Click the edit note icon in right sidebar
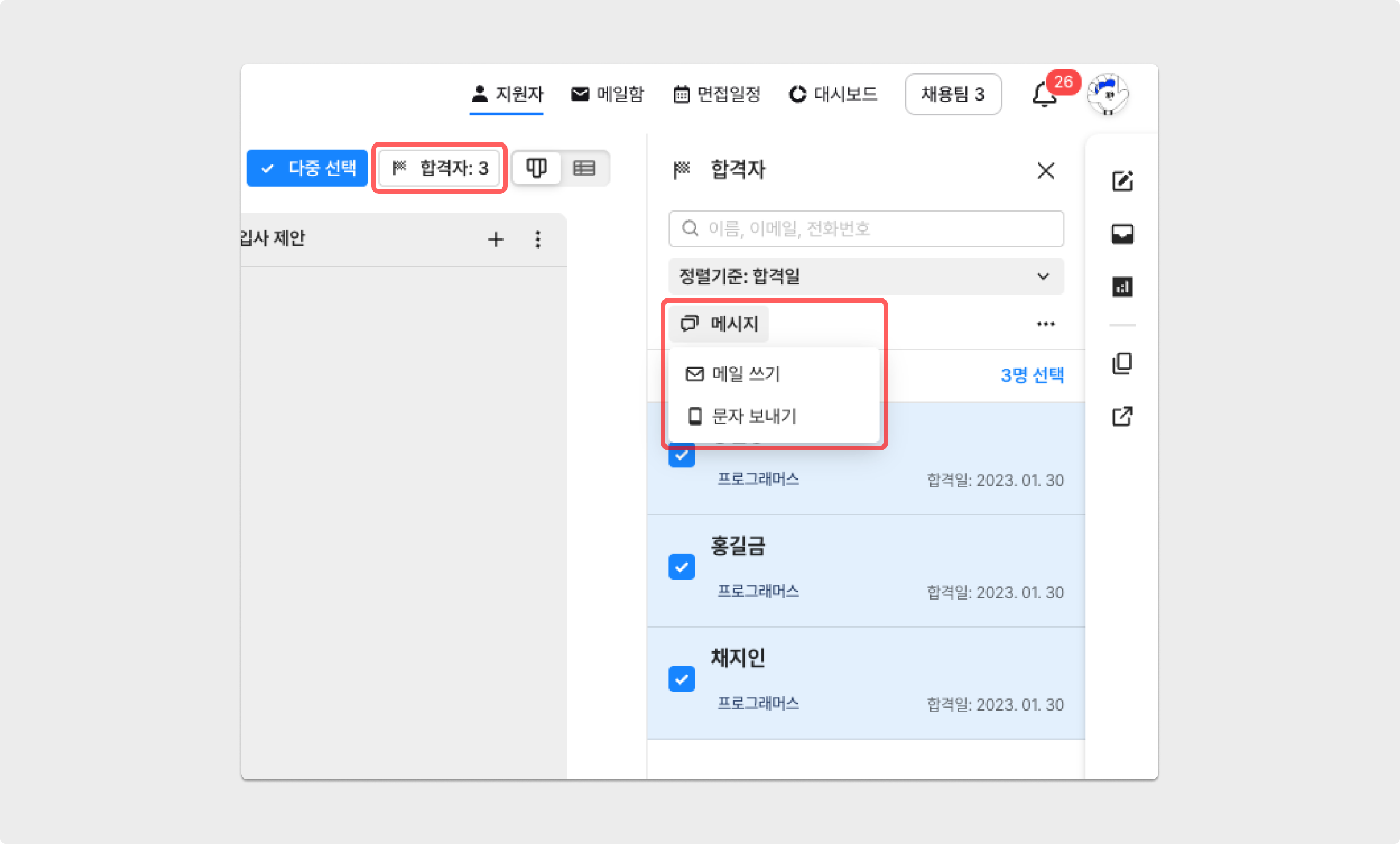Viewport: 1400px width, 844px height. [x=1122, y=181]
